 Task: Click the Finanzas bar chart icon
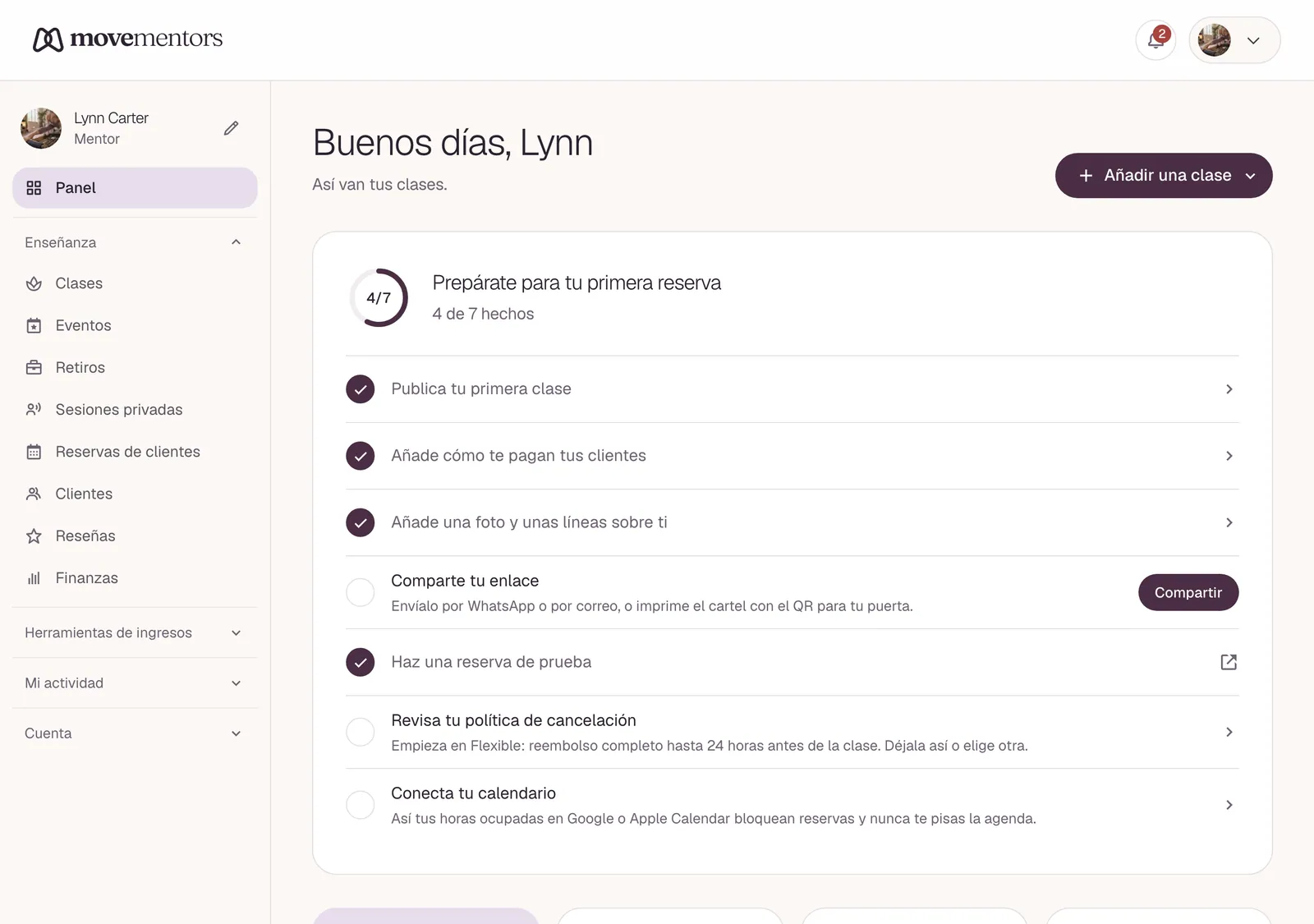coord(34,578)
